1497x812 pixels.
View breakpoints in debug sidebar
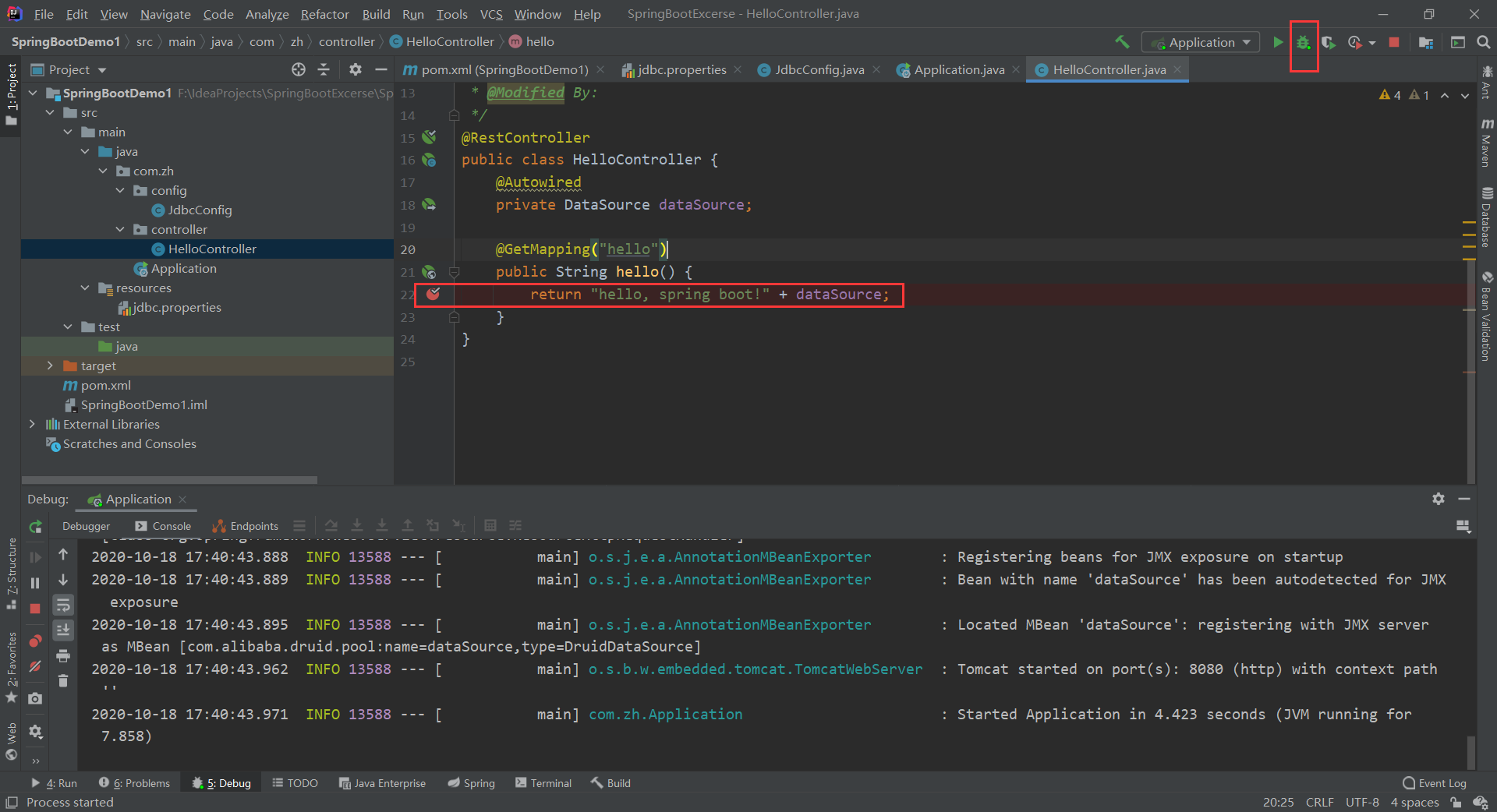35,641
